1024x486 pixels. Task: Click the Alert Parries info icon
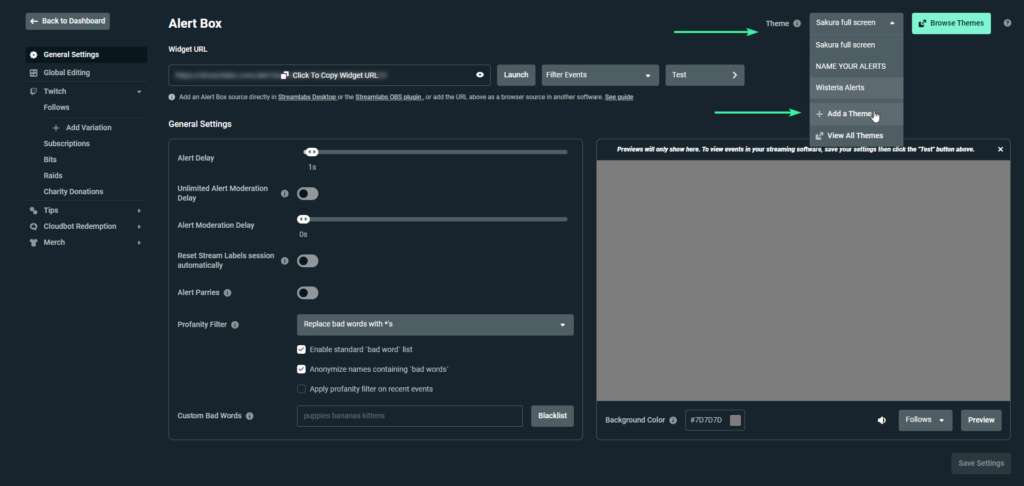tap(227, 293)
